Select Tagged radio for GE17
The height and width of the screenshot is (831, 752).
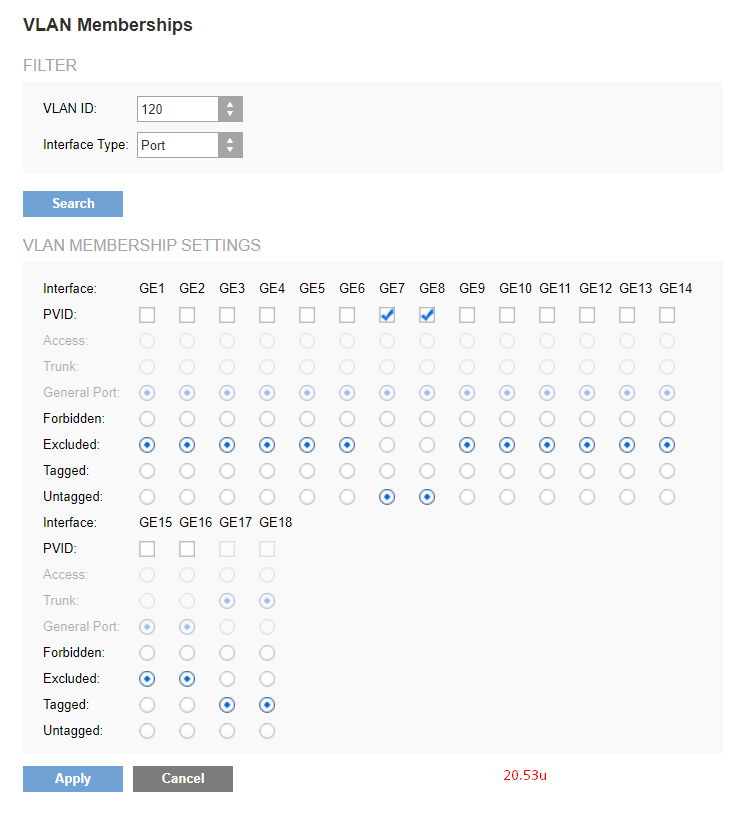(x=227, y=704)
